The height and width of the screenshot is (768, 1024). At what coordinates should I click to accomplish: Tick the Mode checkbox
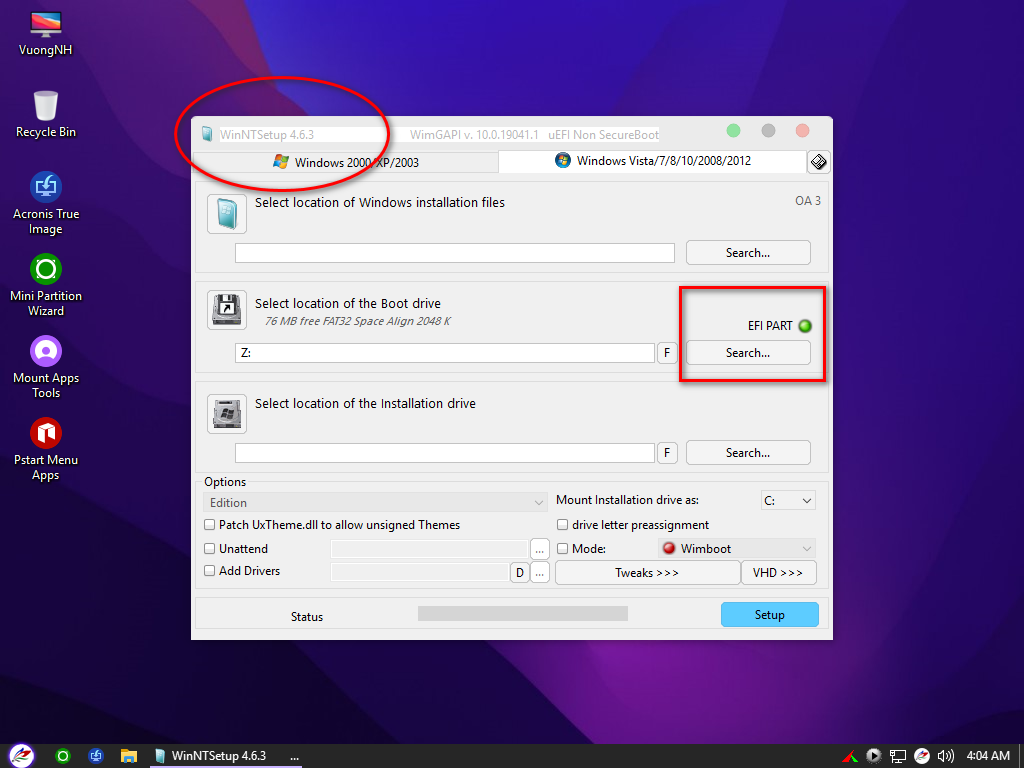coord(562,549)
